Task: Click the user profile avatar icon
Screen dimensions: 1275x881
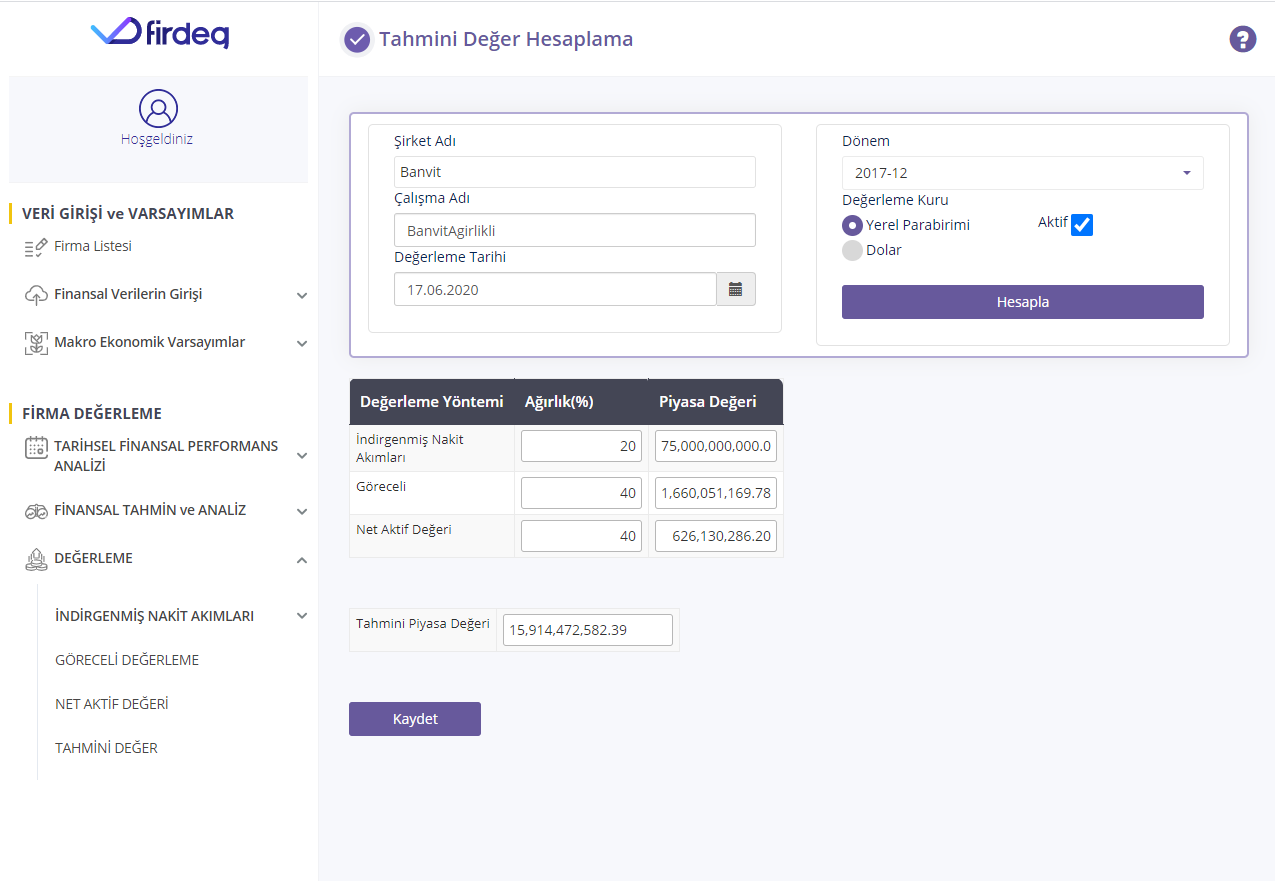Action: coord(158,108)
